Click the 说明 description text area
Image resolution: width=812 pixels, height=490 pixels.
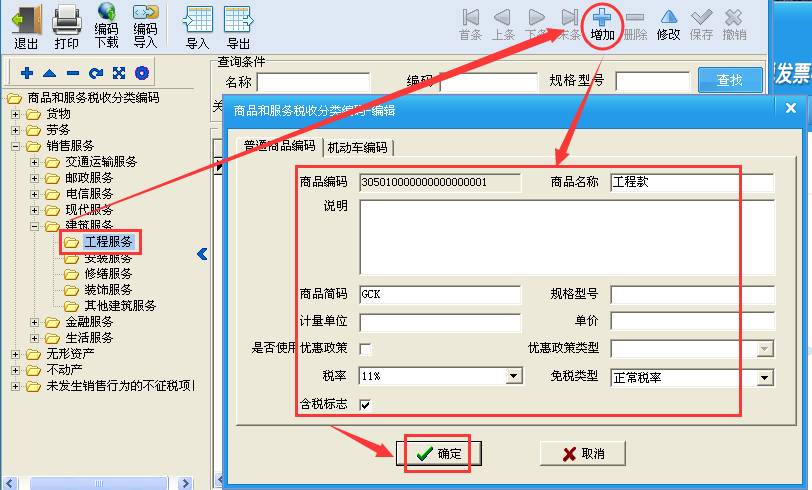point(567,237)
